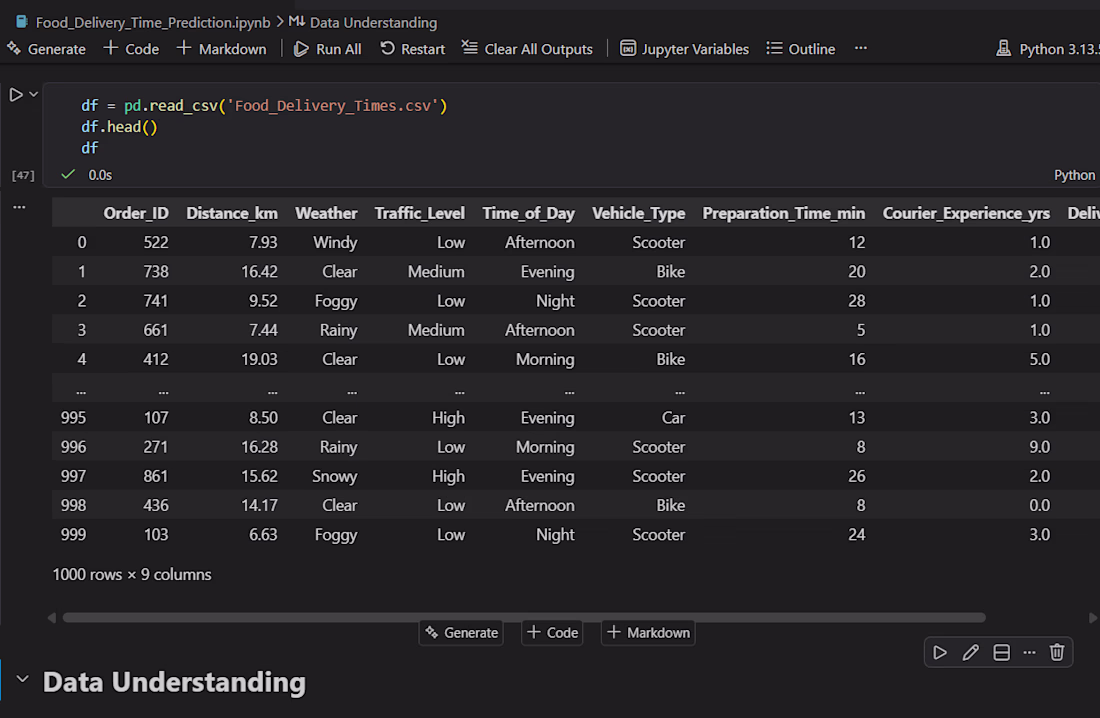The image size is (1100, 718).
Task: Clear All Outputs of the notebook
Action: coord(528,49)
